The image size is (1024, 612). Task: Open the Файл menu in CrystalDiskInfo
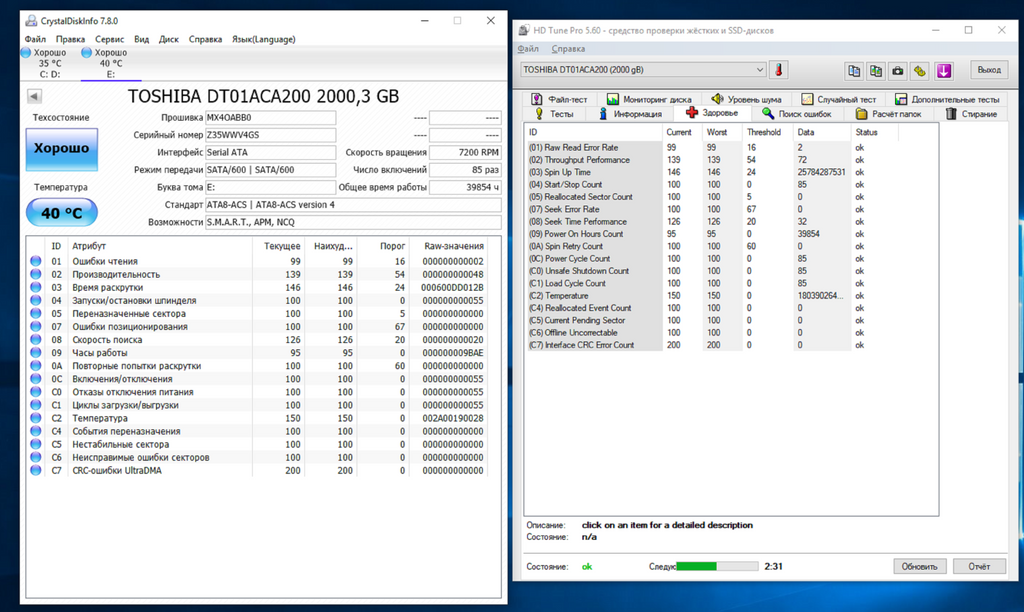(35, 39)
